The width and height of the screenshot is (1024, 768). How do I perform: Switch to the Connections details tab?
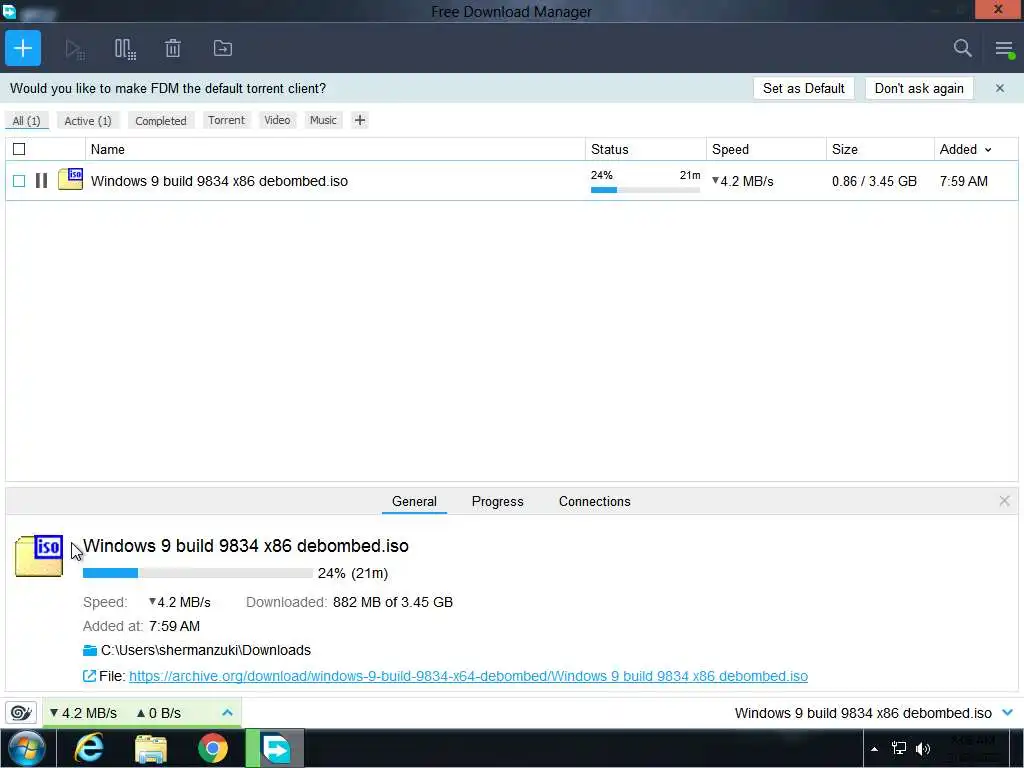coord(594,501)
